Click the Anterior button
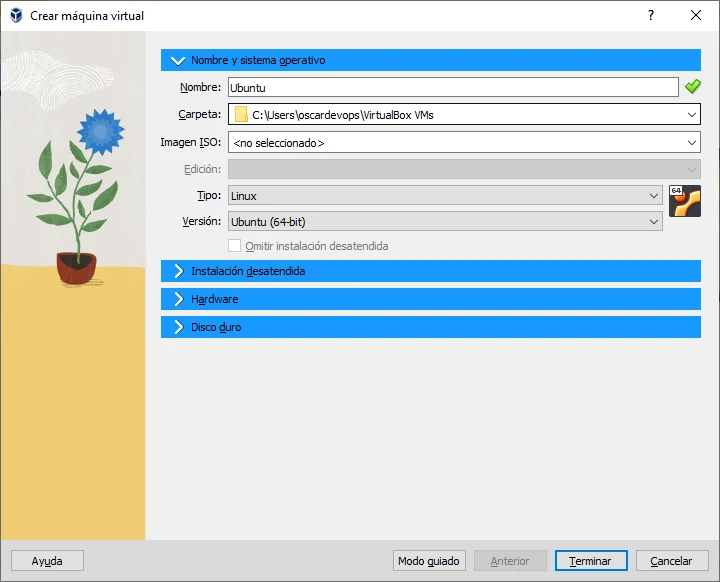Image resolution: width=720 pixels, height=582 pixels. tap(510, 561)
